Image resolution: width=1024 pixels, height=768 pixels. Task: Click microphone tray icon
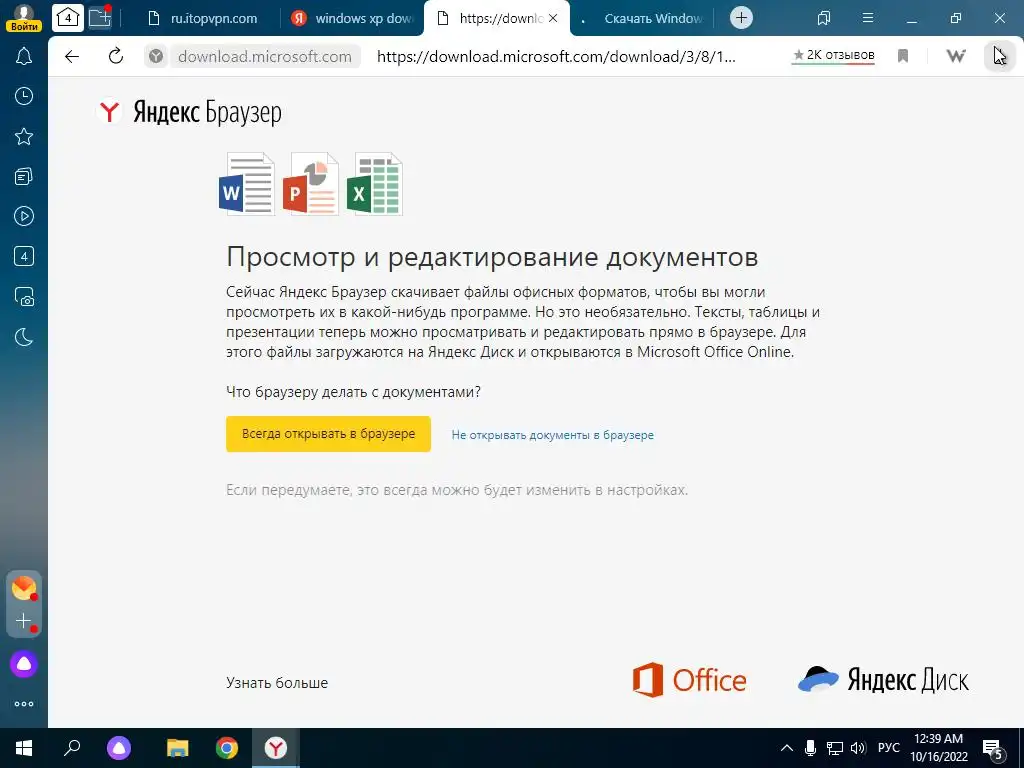810,748
